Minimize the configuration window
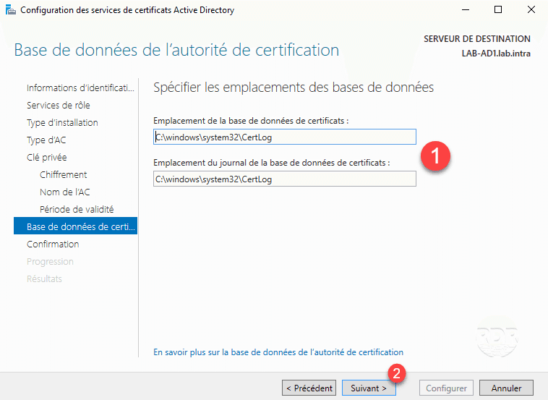This screenshot has height=400, width=548. [x=466, y=10]
